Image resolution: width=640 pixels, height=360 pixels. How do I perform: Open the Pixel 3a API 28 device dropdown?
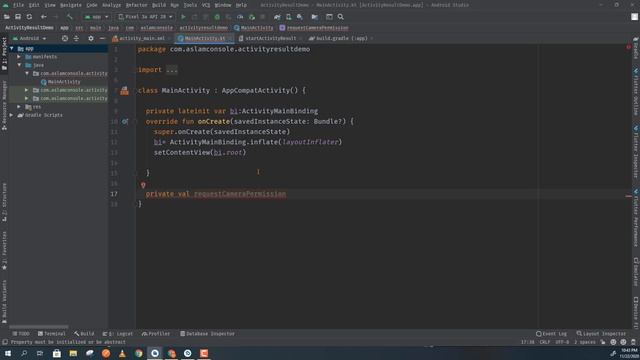click(145, 17)
